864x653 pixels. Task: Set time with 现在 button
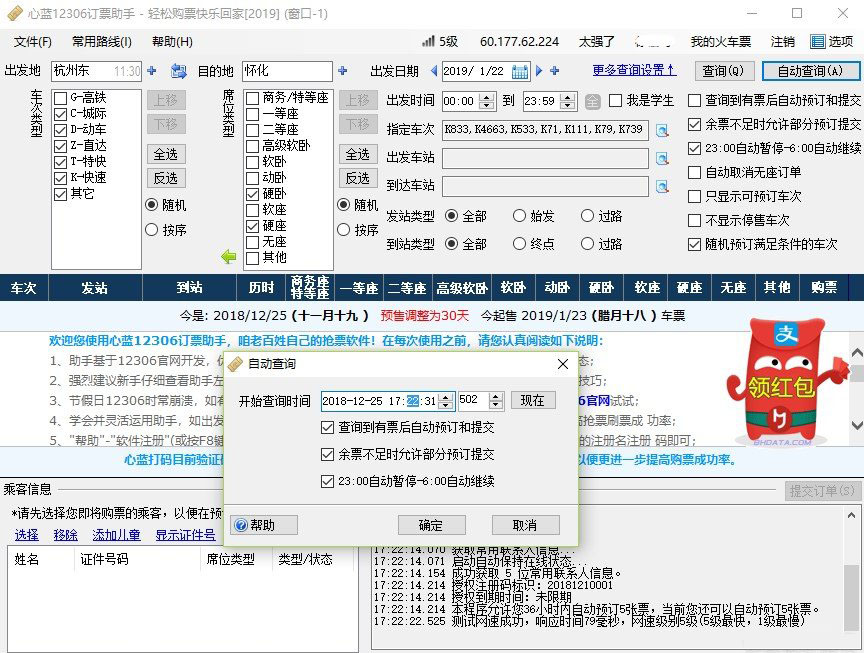click(x=533, y=401)
